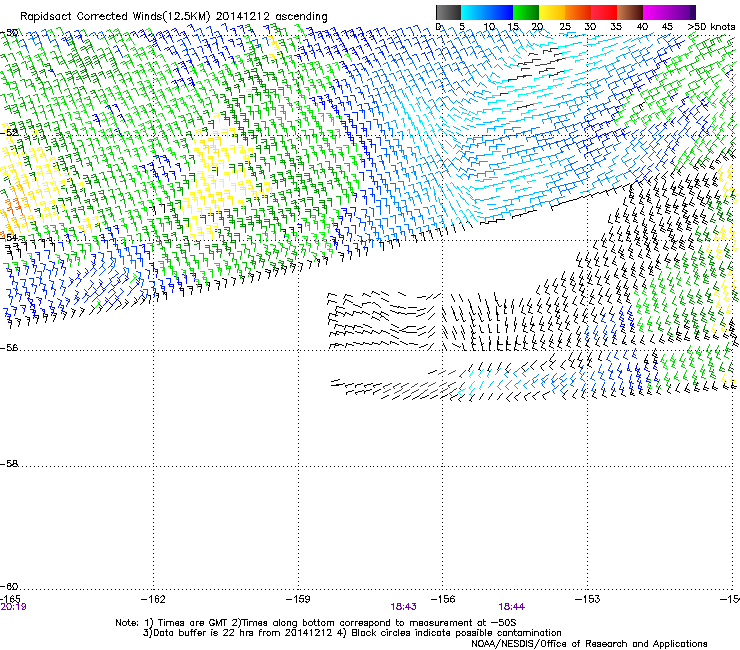Click the '35' legend scale label
The height and width of the screenshot is (650, 740).
616,27
